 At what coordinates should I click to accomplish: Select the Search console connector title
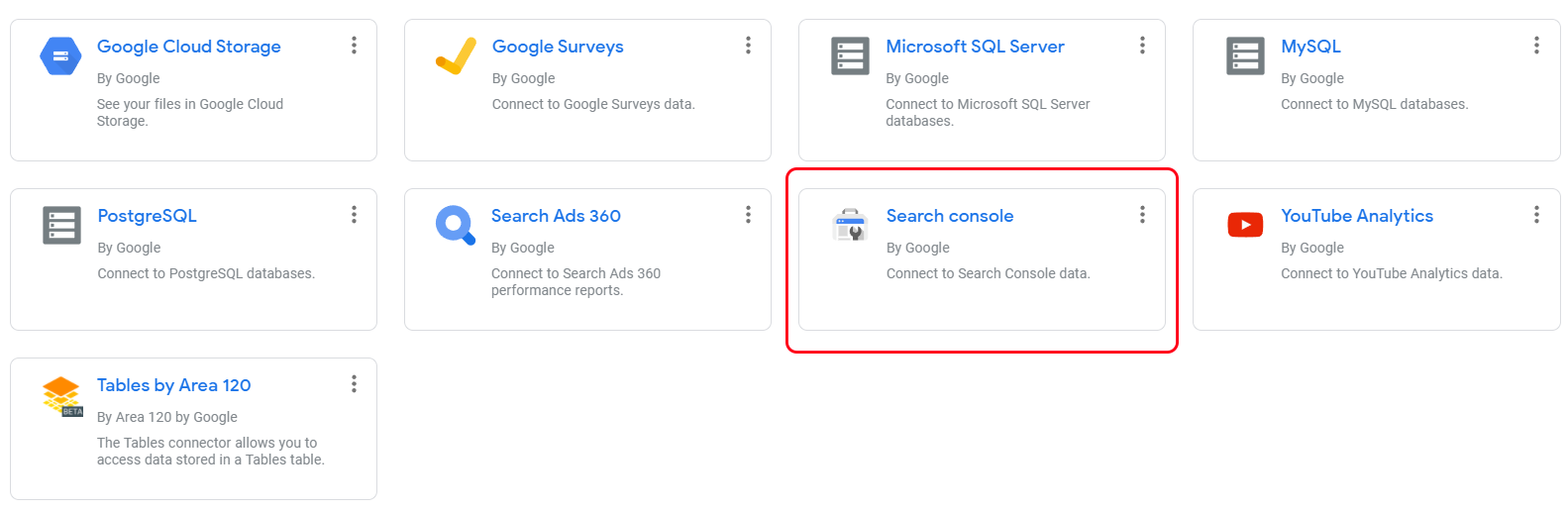(950, 216)
